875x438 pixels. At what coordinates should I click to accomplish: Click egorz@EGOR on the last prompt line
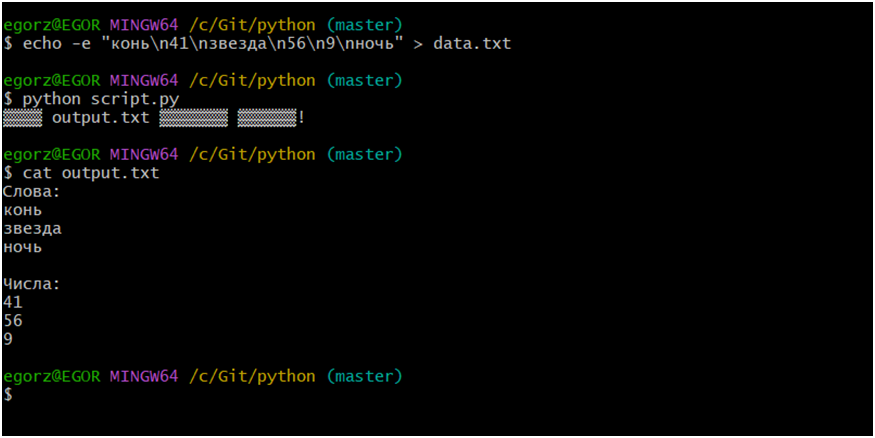pos(51,376)
